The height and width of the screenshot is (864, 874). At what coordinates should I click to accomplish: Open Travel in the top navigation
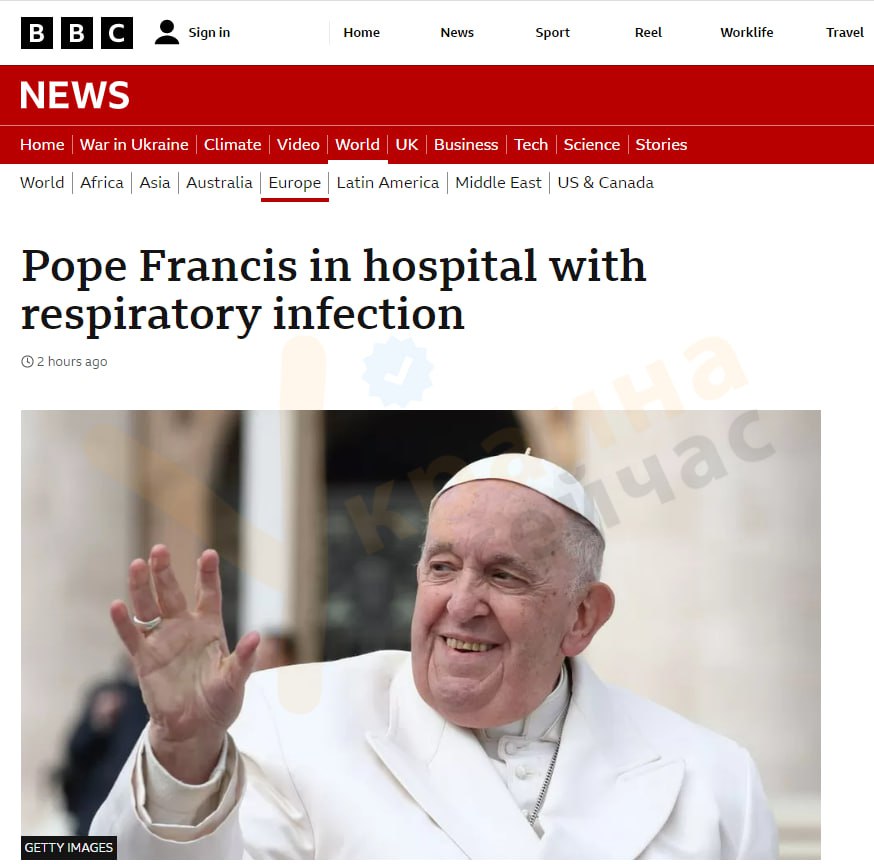click(x=844, y=32)
